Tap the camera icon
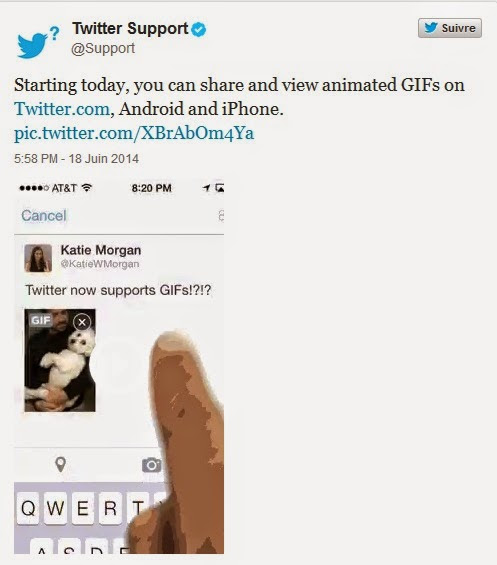The width and height of the screenshot is (497, 565). pos(152,465)
